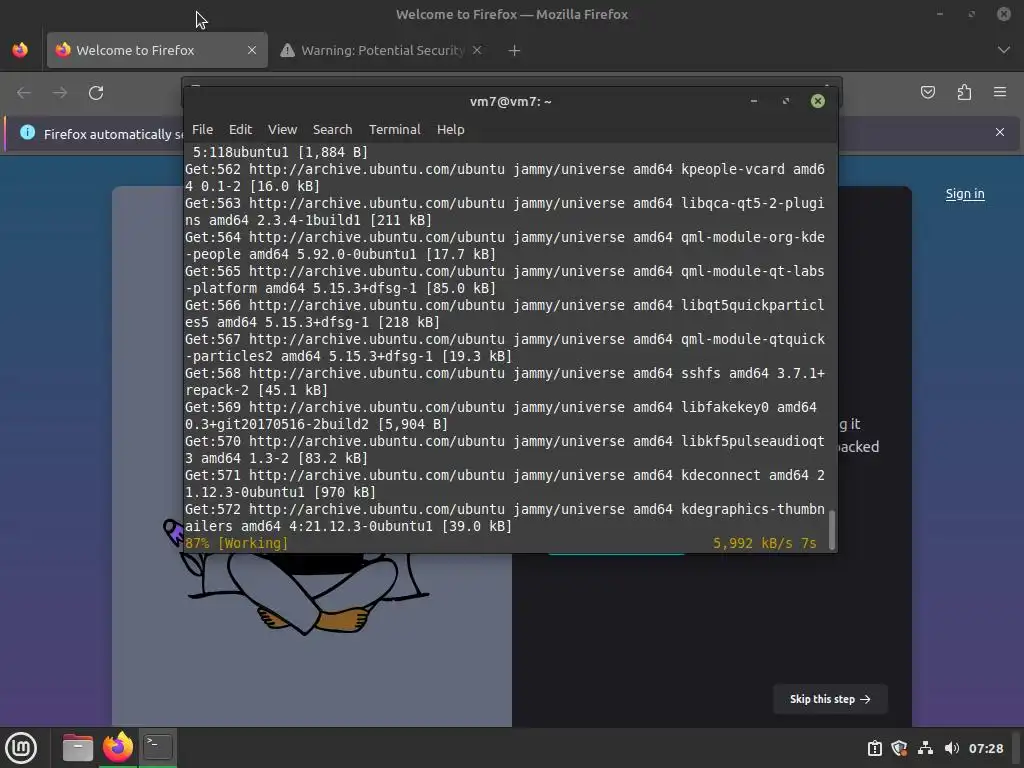Click the Get:571 kdeconnect line
The image size is (1024, 768).
505,484
